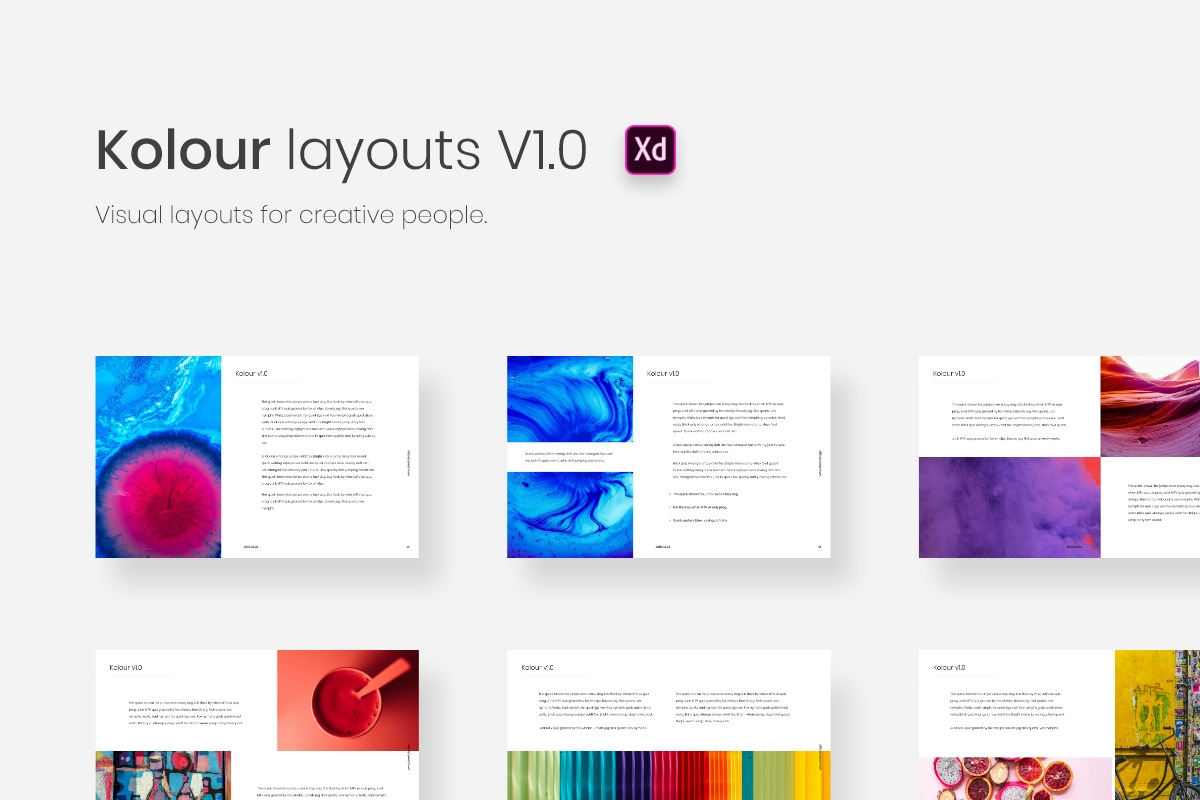Open the citrus fruit slices photo

[x=1016, y=778]
